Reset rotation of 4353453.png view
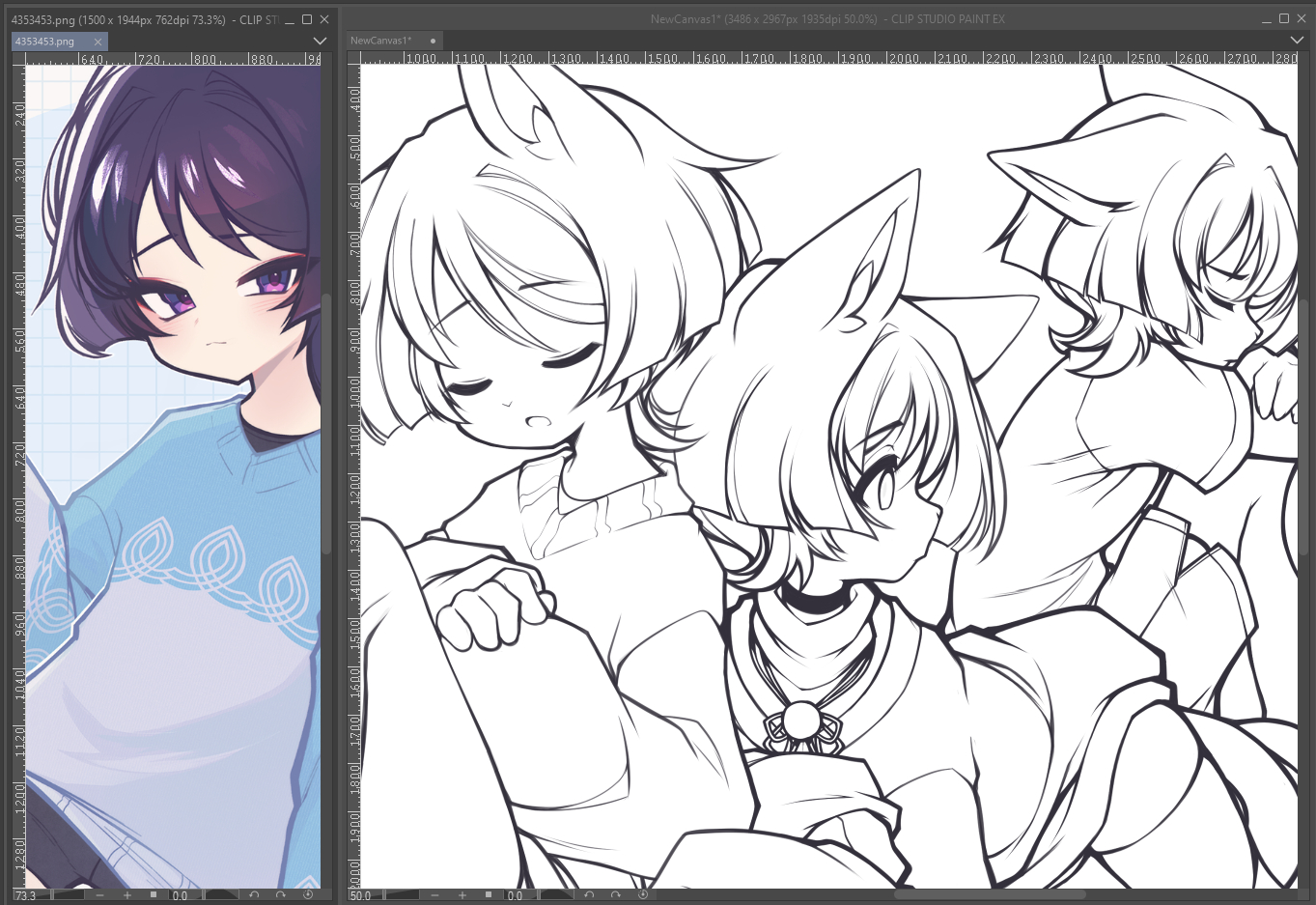Screen dimensions: 1316x905 coord(308,895)
